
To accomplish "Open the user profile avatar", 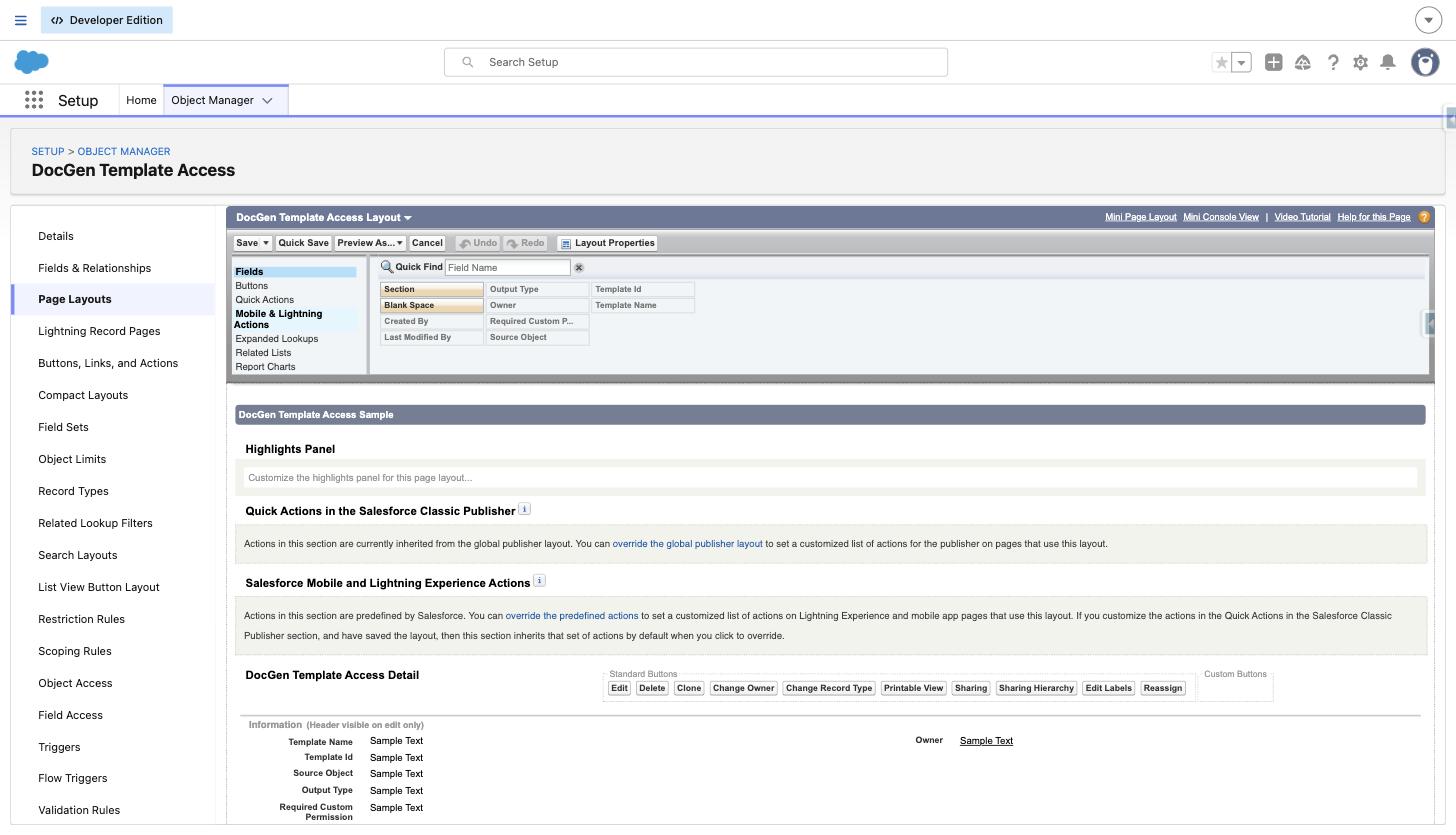I will coord(1425,62).
